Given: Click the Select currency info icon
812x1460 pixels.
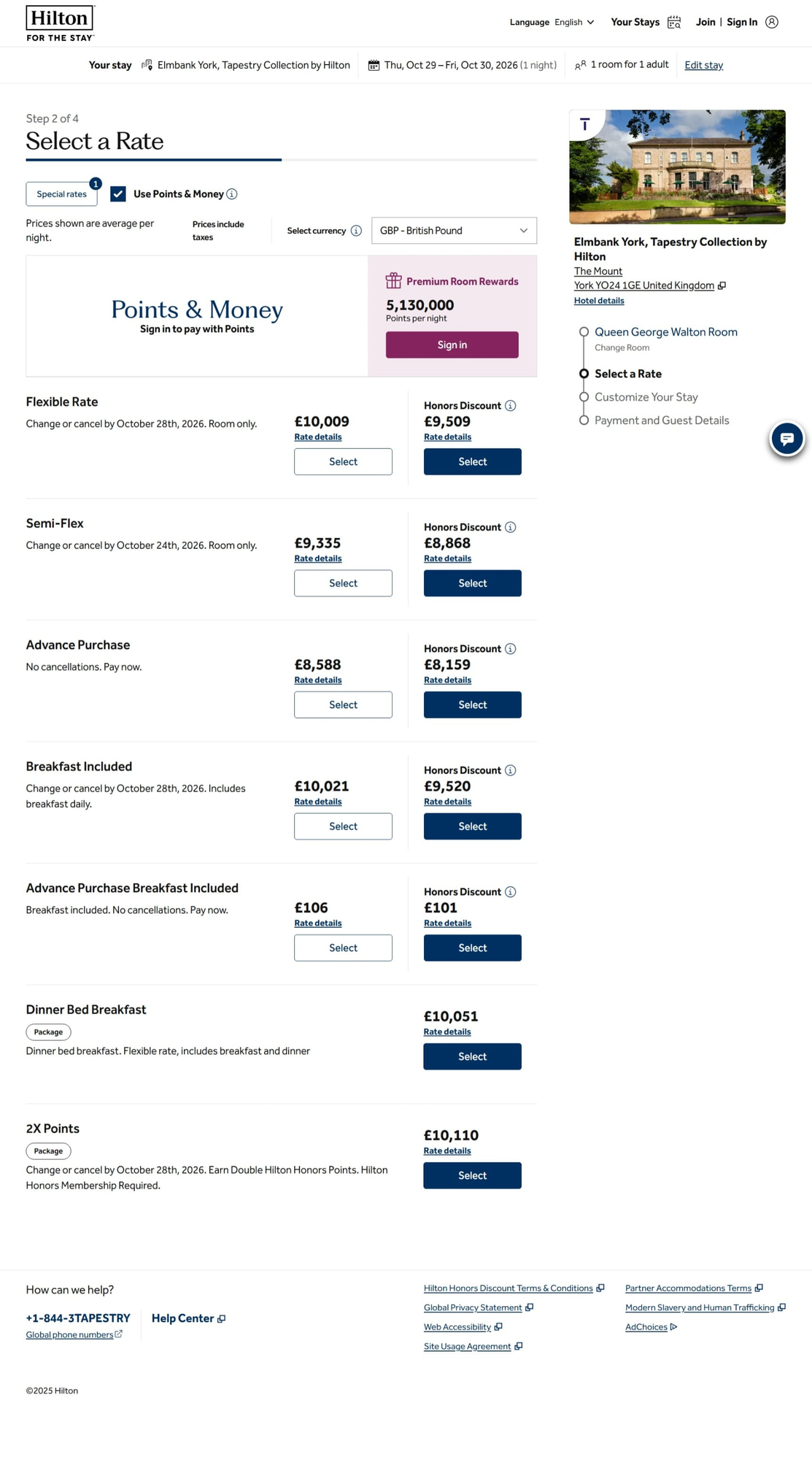Looking at the screenshot, I should [x=356, y=231].
